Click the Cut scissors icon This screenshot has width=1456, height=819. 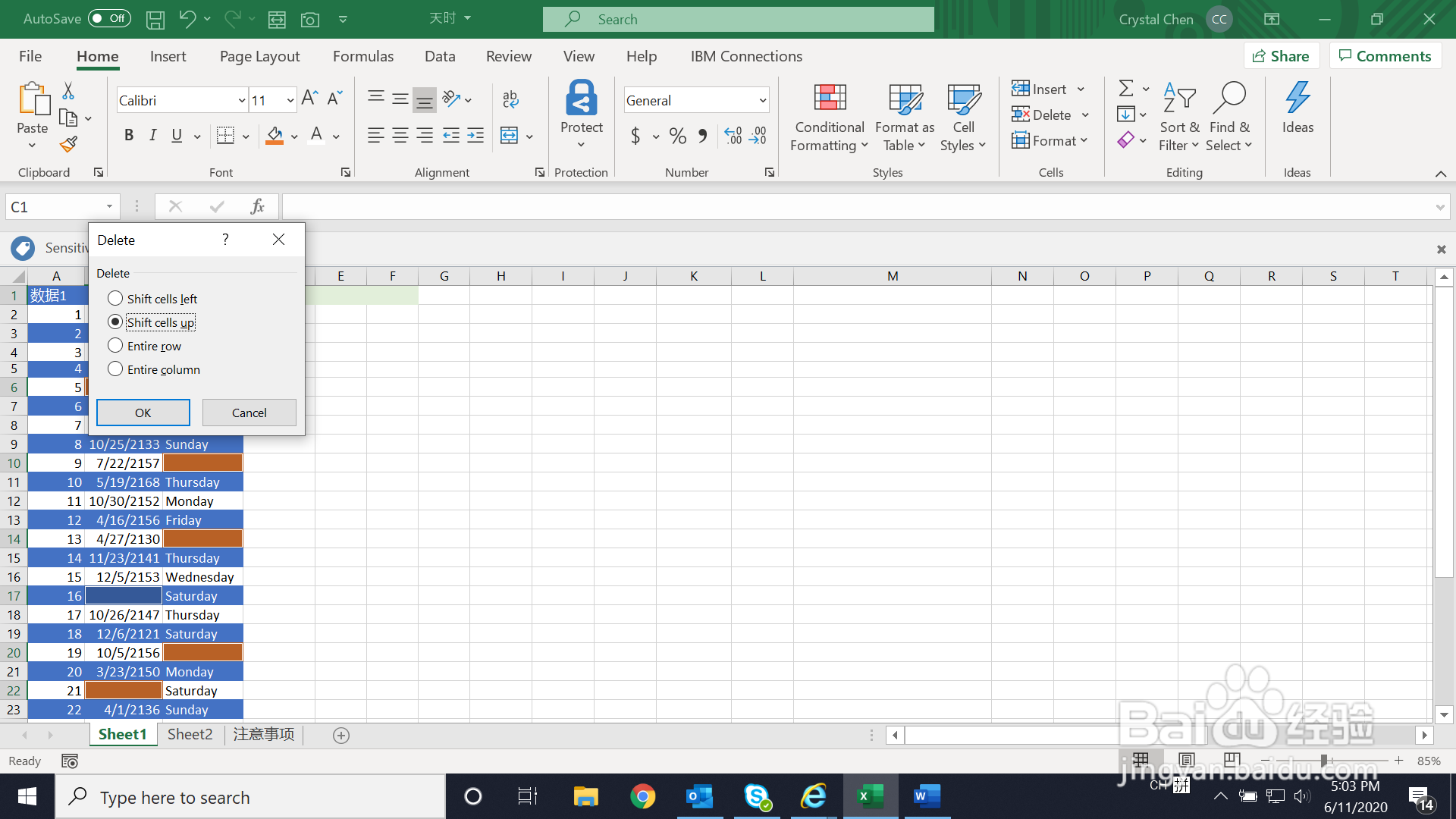click(x=68, y=91)
